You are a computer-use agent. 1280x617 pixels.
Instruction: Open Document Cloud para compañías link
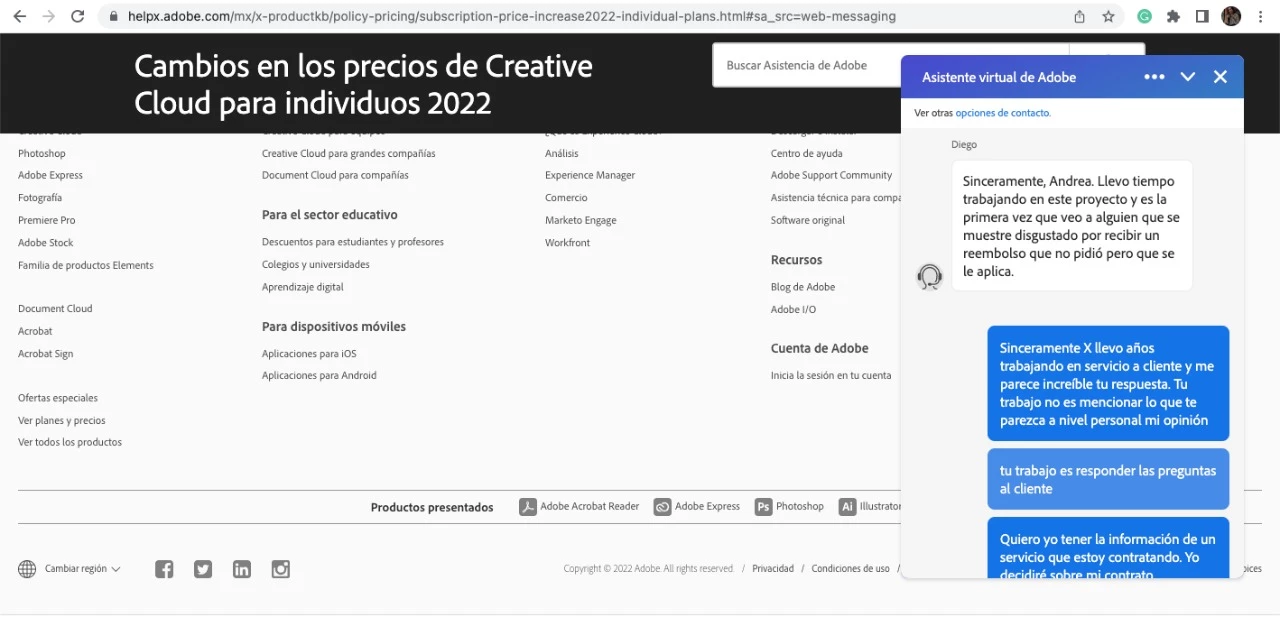[x=335, y=175]
